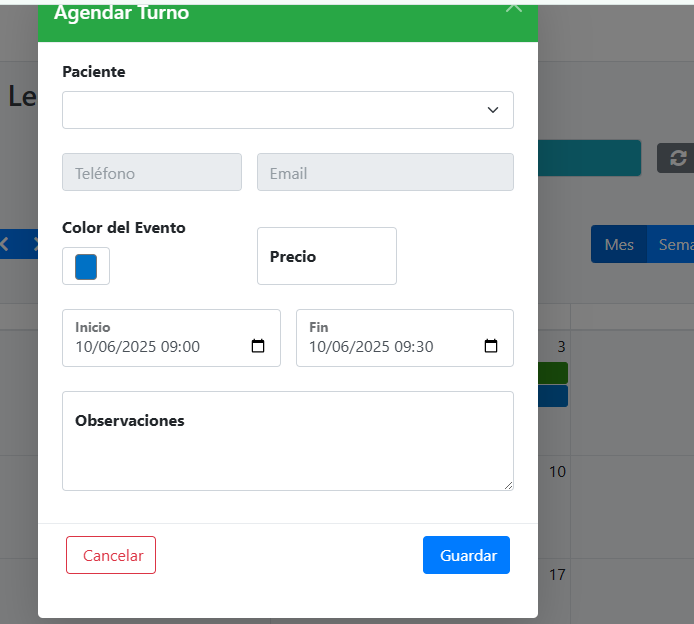Viewport: 694px width, 624px height.
Task: Select the blue event on day 3
Action: coord(553,396)
